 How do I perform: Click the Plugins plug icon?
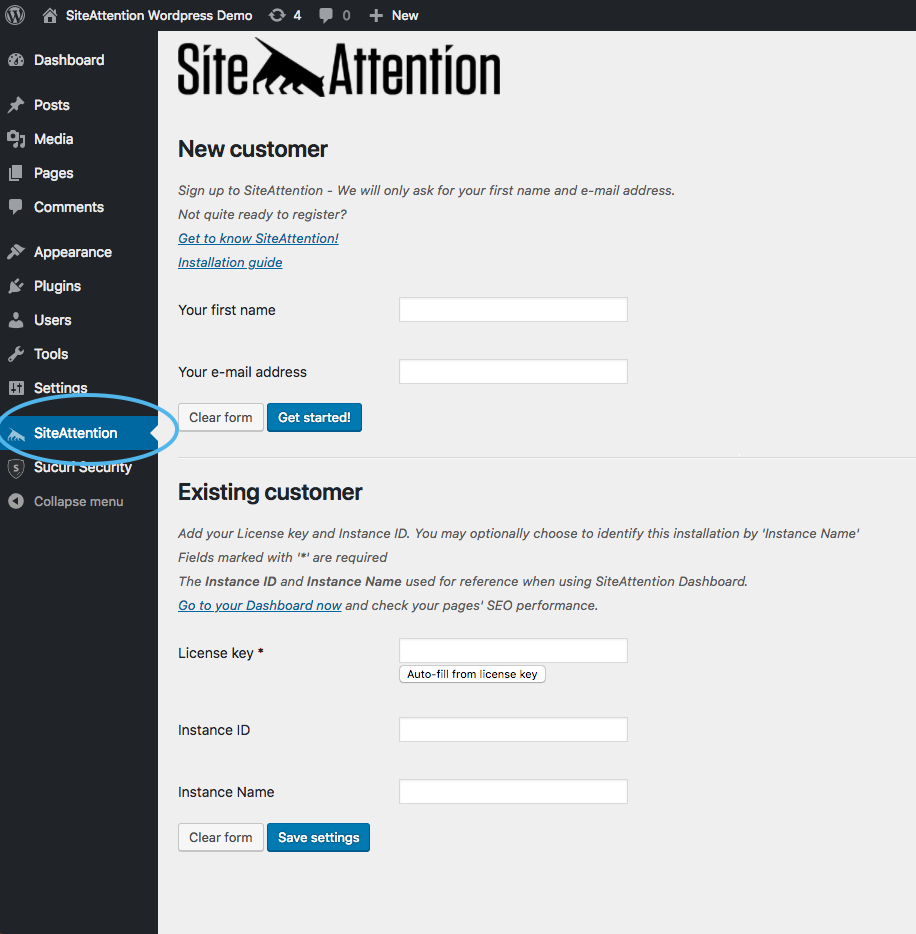coord(16,286)
